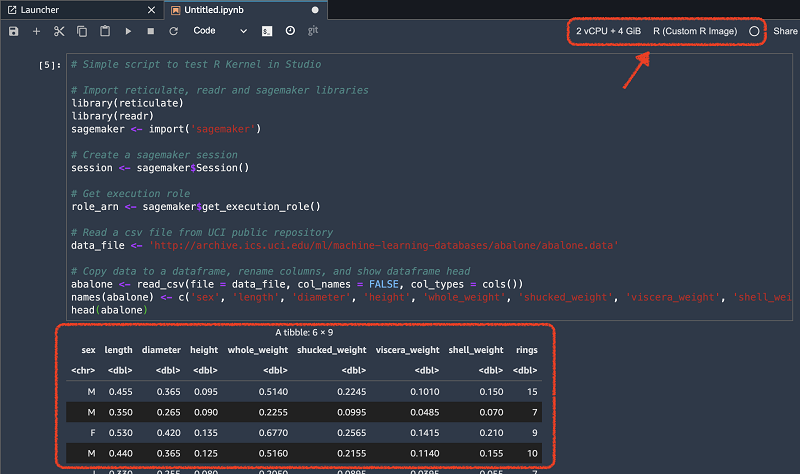800x474 pixels.
Task: Change the R (Custom R Image) kernel
Action: pos(694,31)
